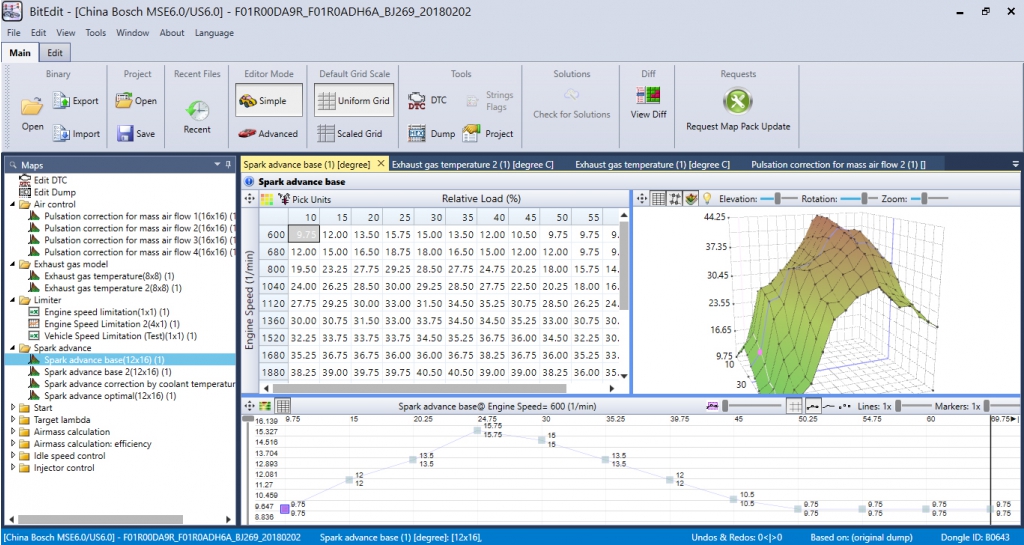
Task: Click the move handle in the 3D view toolbar
Action: tap(642, 198)
